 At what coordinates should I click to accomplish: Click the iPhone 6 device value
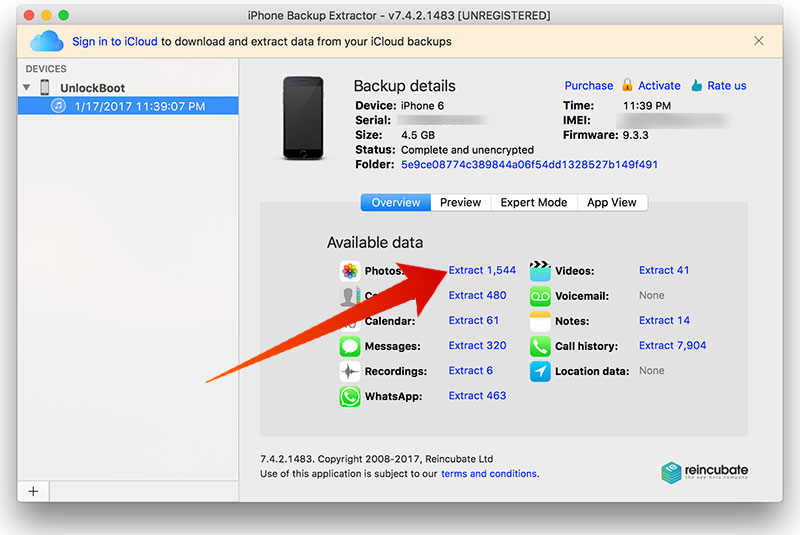tap(422, 106)
